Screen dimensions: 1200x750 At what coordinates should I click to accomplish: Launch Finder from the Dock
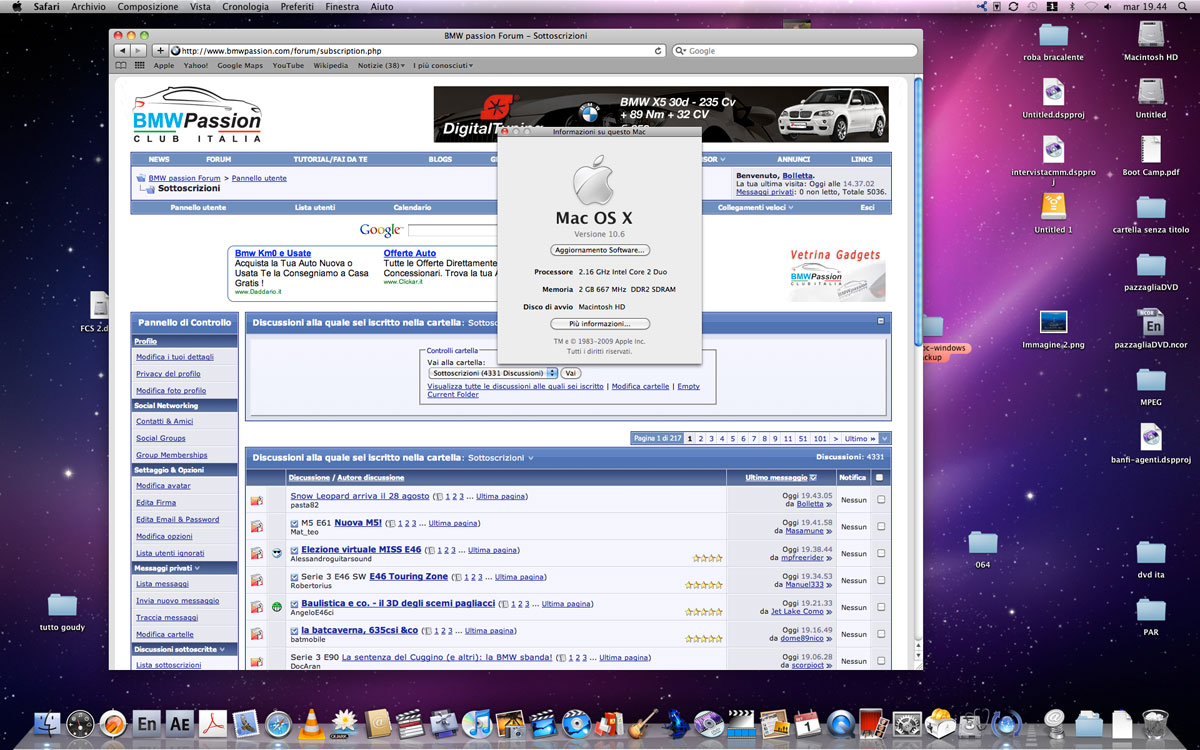pyautogui.click(x=46, y=722)
